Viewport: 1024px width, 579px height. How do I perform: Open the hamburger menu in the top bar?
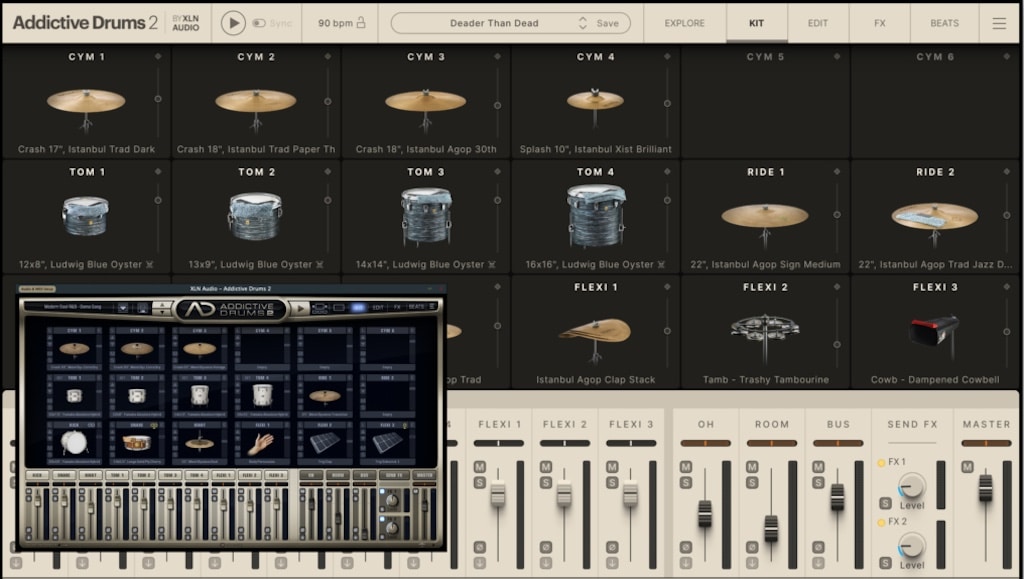click(999, 23)
